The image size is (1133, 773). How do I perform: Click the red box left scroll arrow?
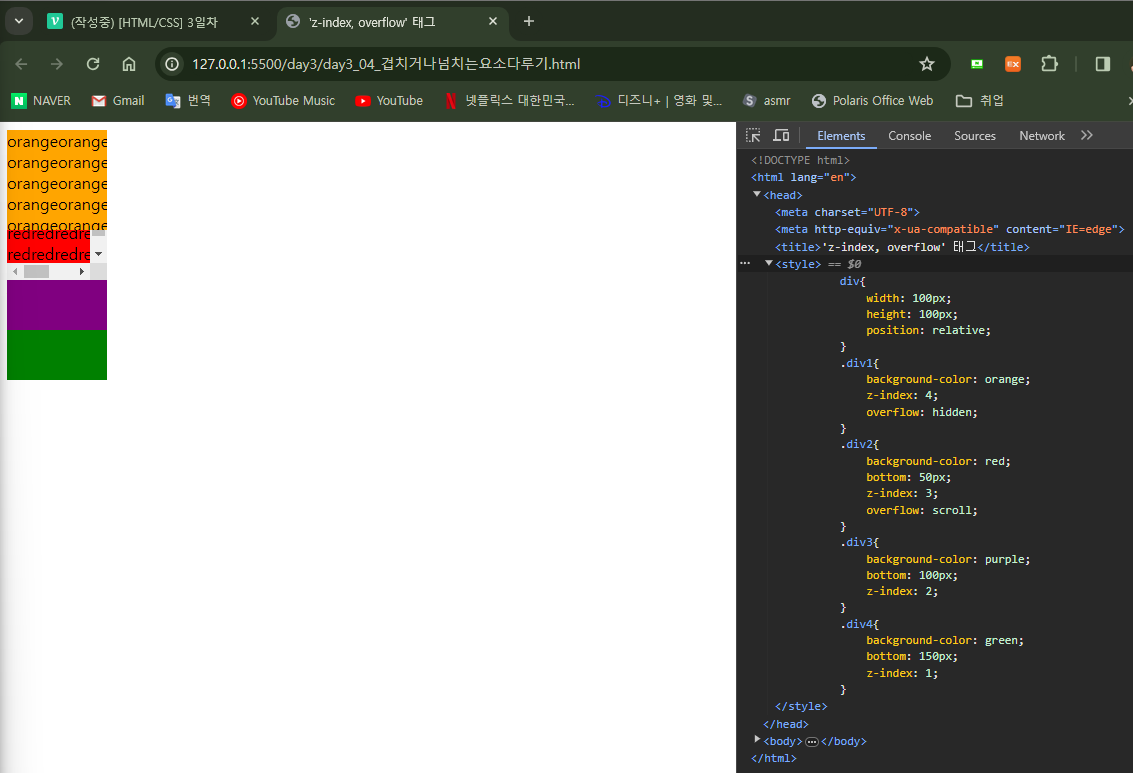(x=15, y=272)
